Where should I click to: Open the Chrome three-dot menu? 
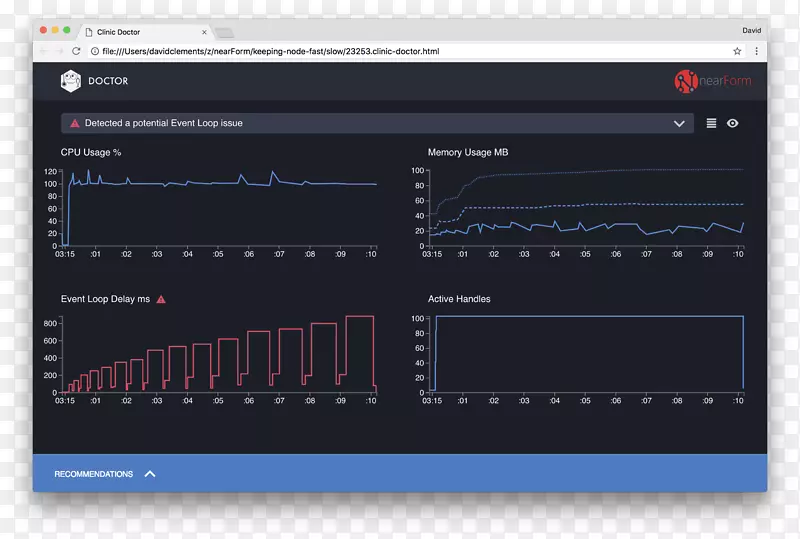756,51
